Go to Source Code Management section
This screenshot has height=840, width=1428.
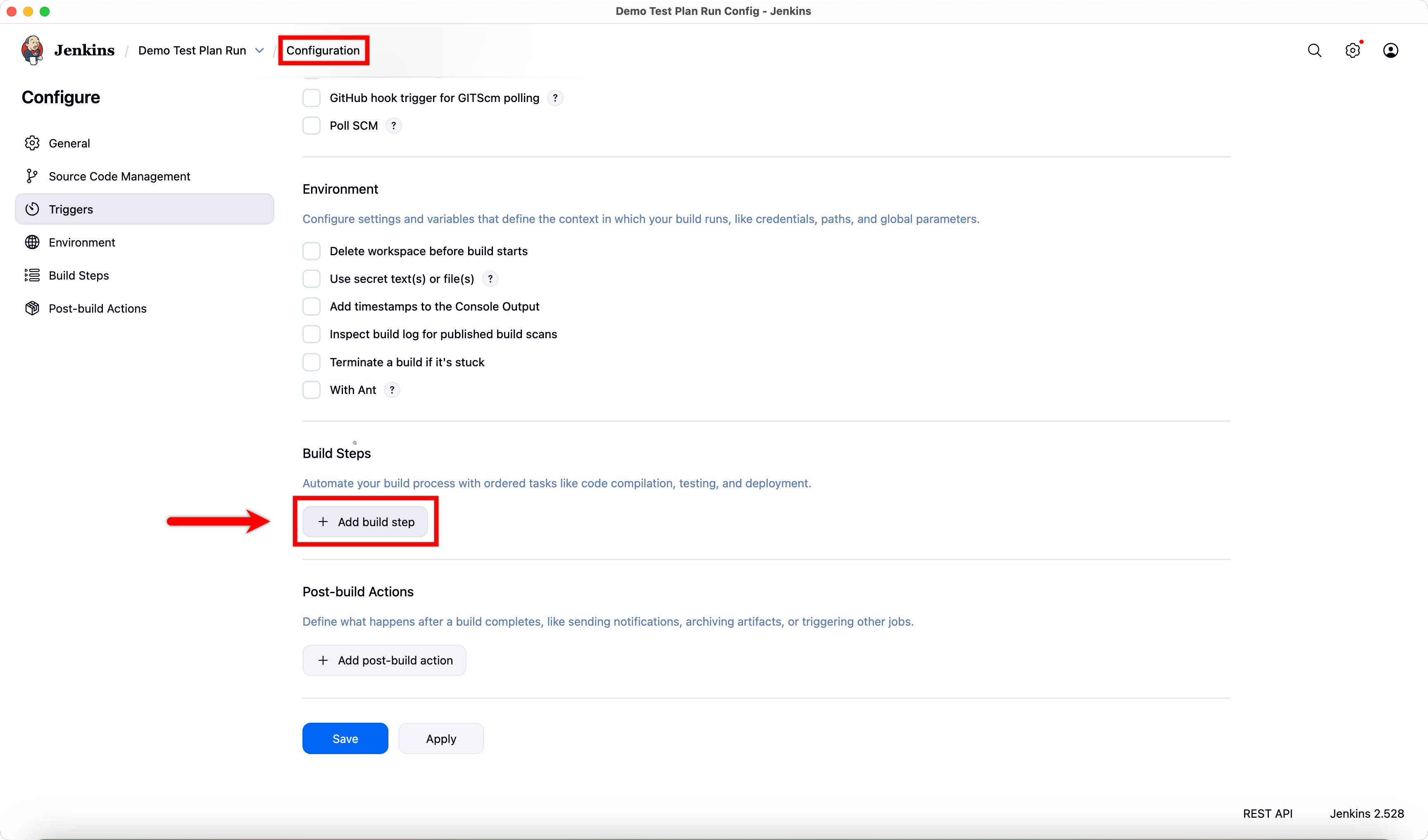pyautogui.click(x=119, y=176)
